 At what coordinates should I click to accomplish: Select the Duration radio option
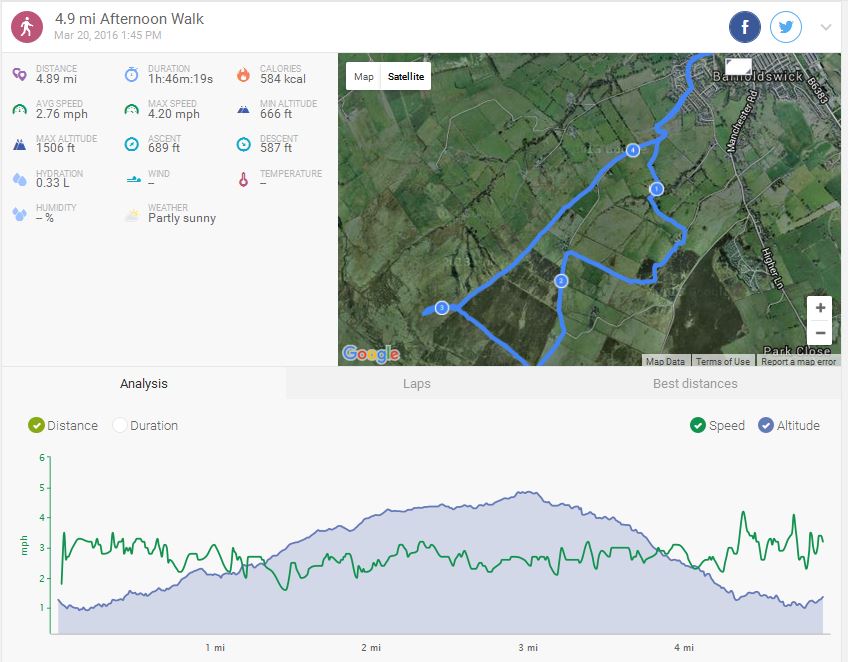coord(120,425)
